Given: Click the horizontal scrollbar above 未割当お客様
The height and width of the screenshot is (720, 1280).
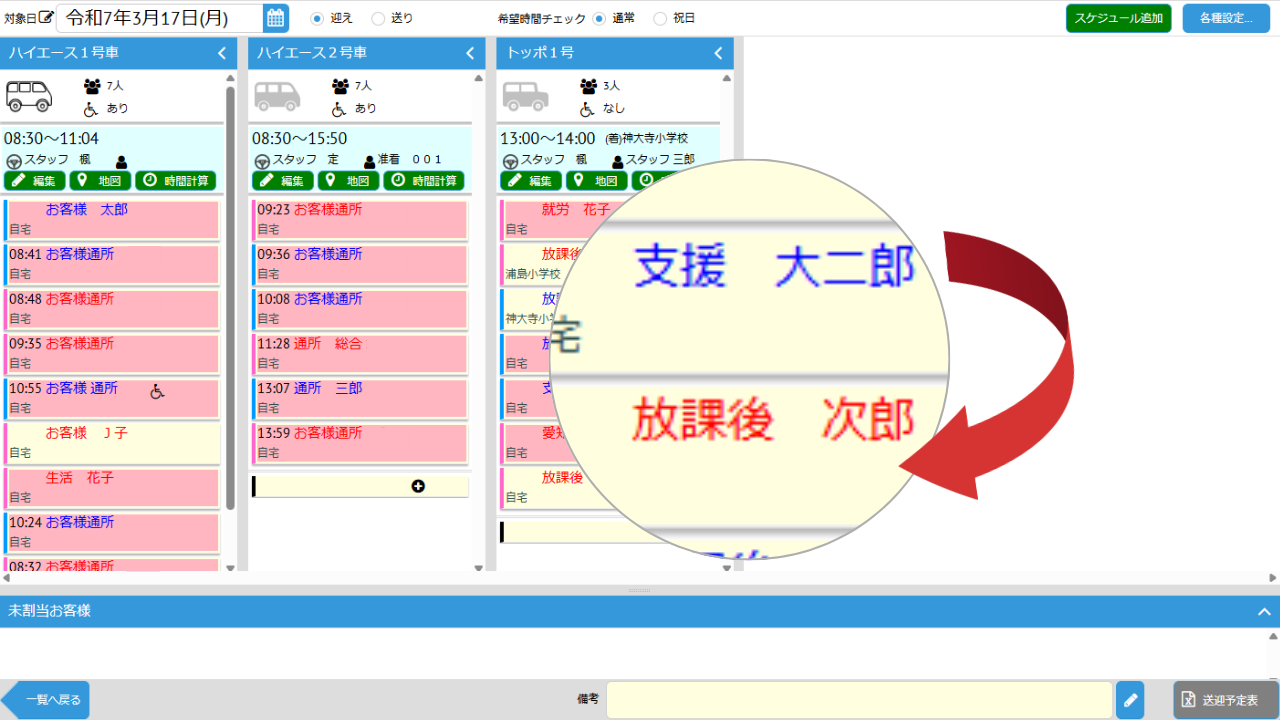Looking at the screenshot, I should (x=640, y=578).
